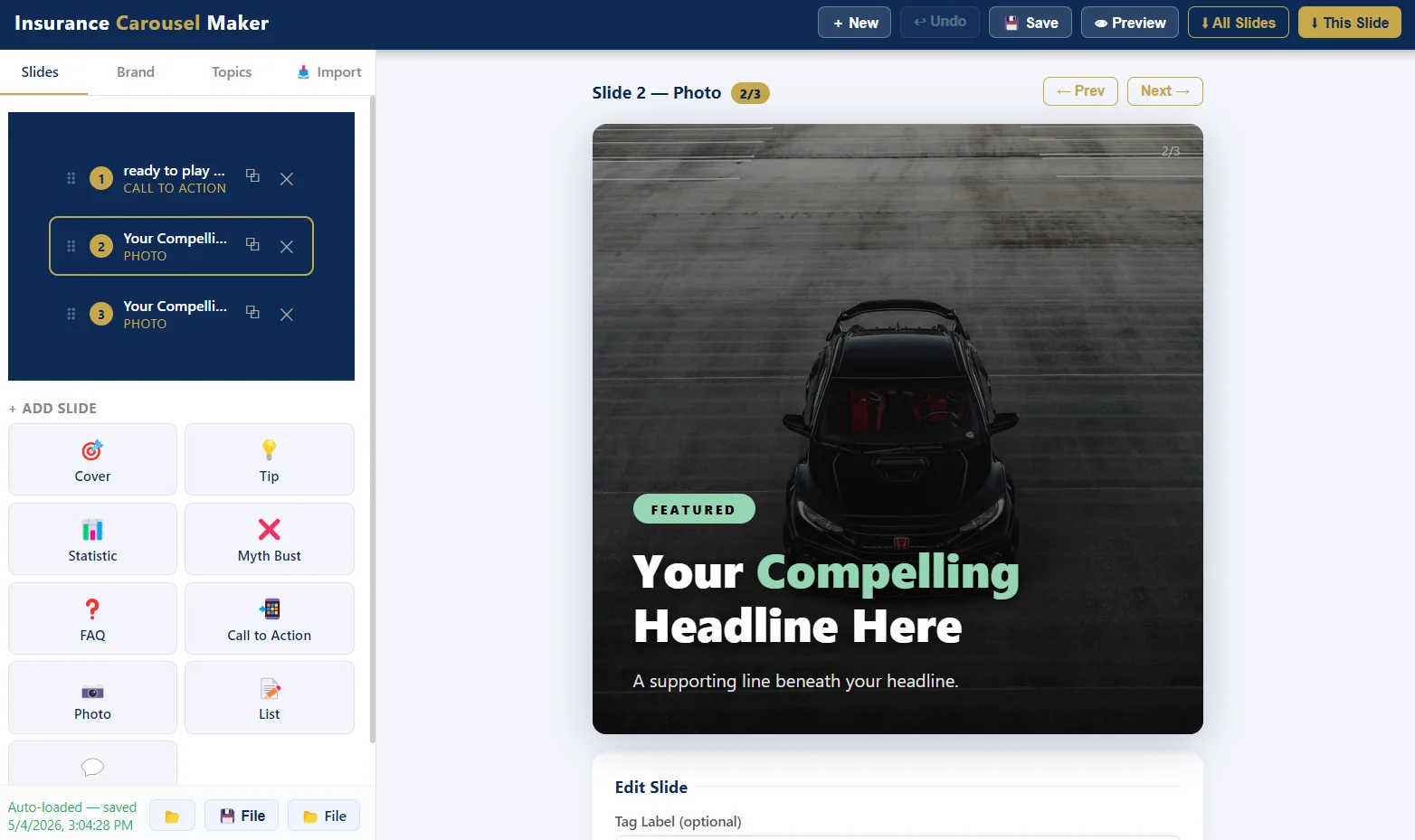
Task: Click the File button with folder icon
Action: [x=324, y=816]
